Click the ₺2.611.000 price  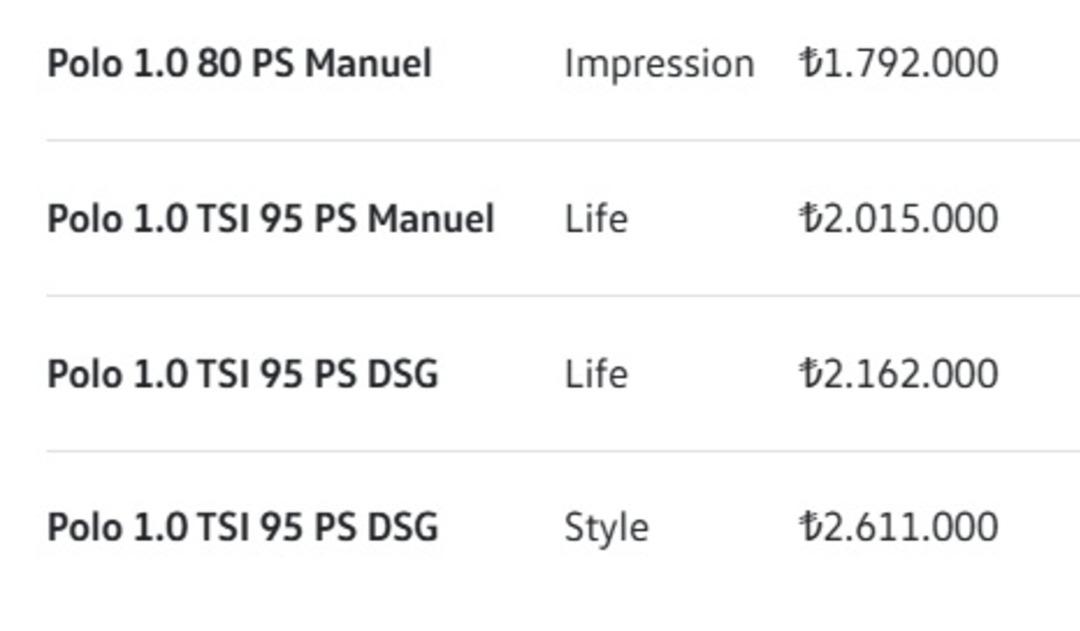pos(899,527)
